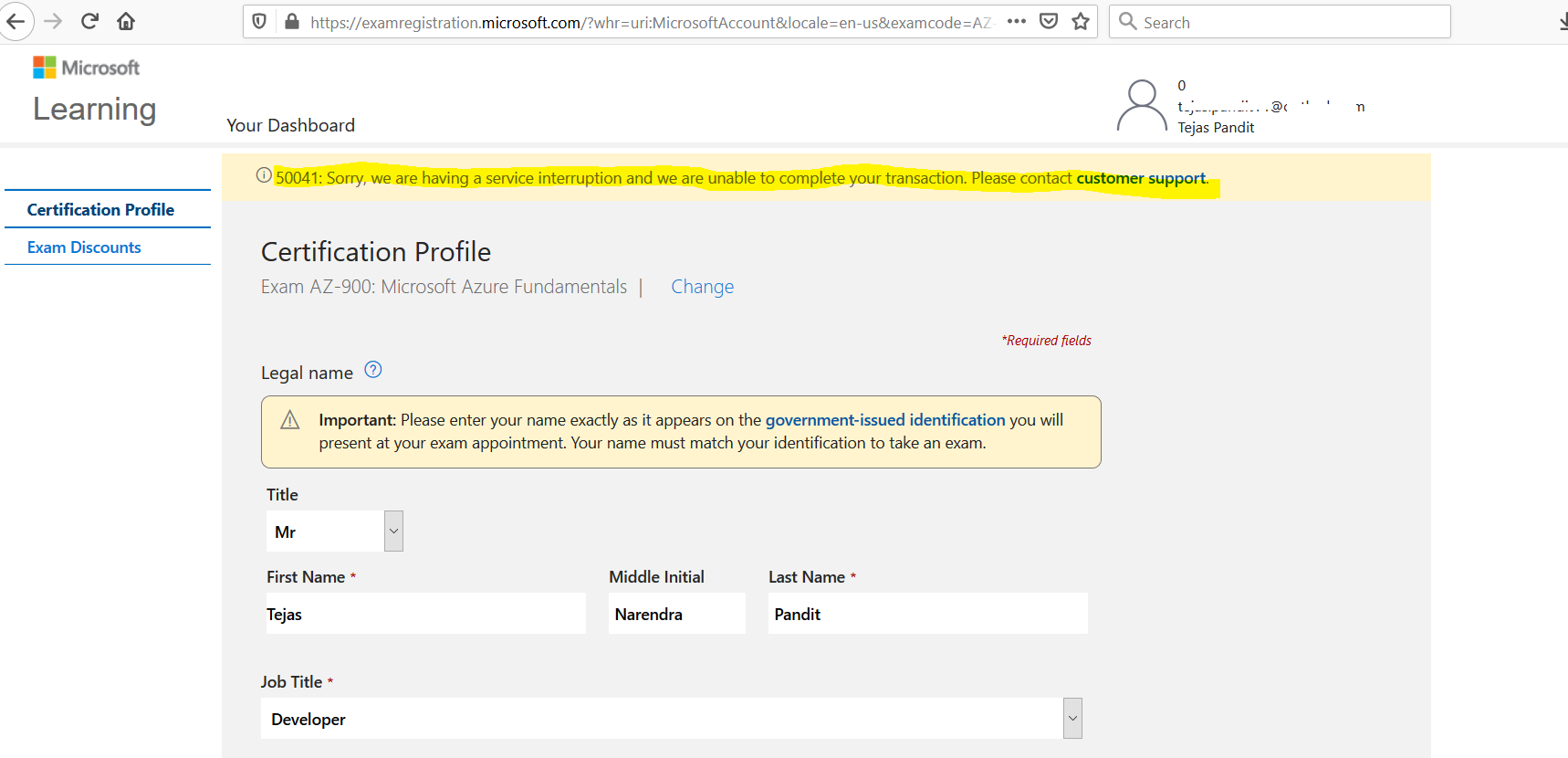Viewport: 1568px width, 758px height.
Task: Click the Your Dashboard text
Action: click(x=291, y=125)
